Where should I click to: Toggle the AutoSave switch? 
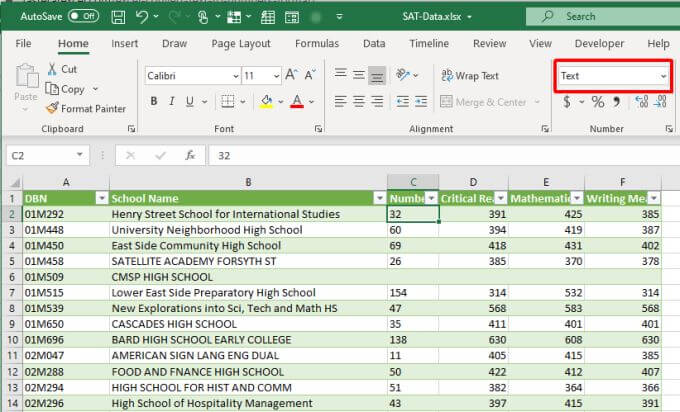tap(84, 16)
